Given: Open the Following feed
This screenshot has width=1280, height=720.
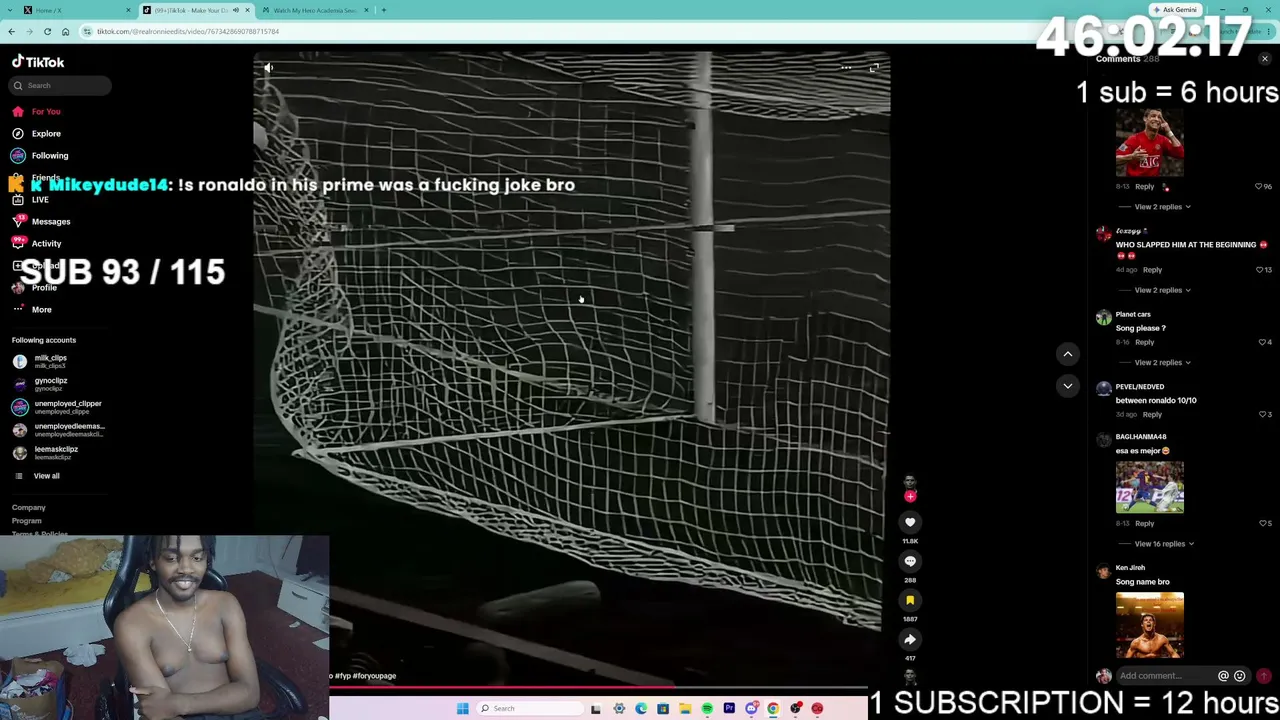Looking at the screenshot, I should [40, 155].
